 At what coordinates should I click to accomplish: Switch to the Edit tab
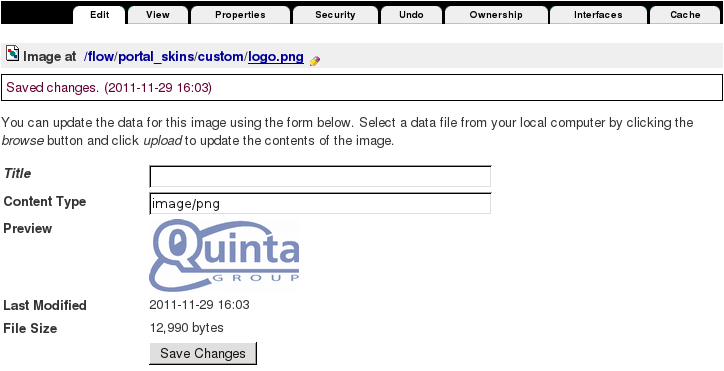99,15
